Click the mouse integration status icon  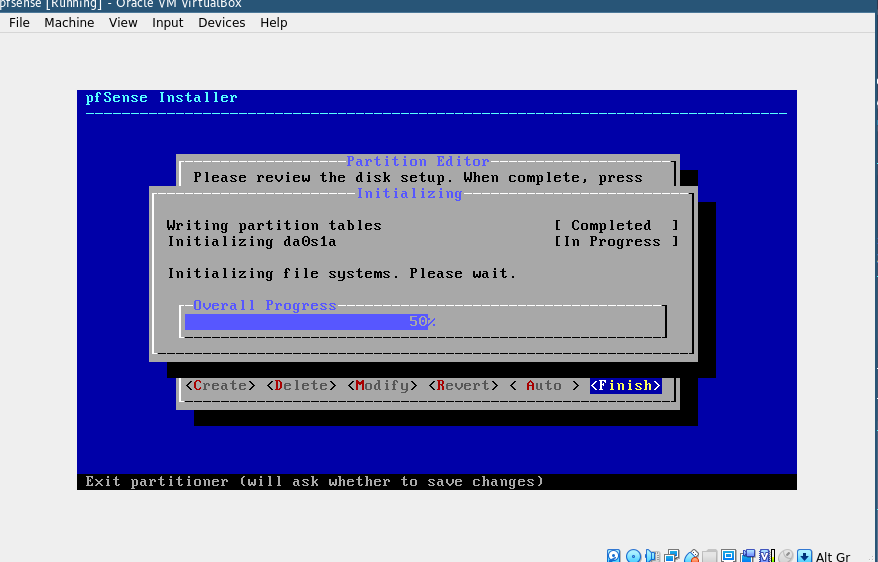[786, 556]
